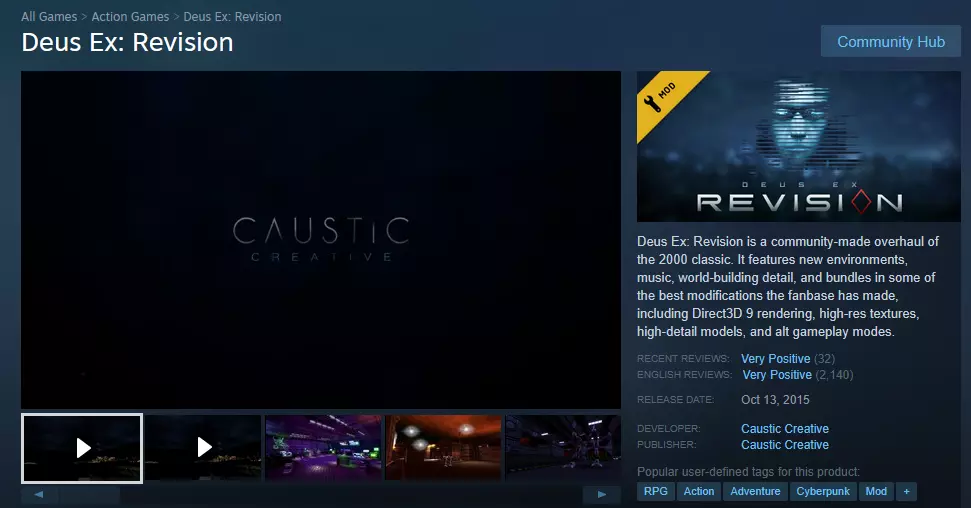The width and height of the screenshot is (971, 508).
Task: Select the purple nightclub screenshot thumbnail
Action: (323, 448)
